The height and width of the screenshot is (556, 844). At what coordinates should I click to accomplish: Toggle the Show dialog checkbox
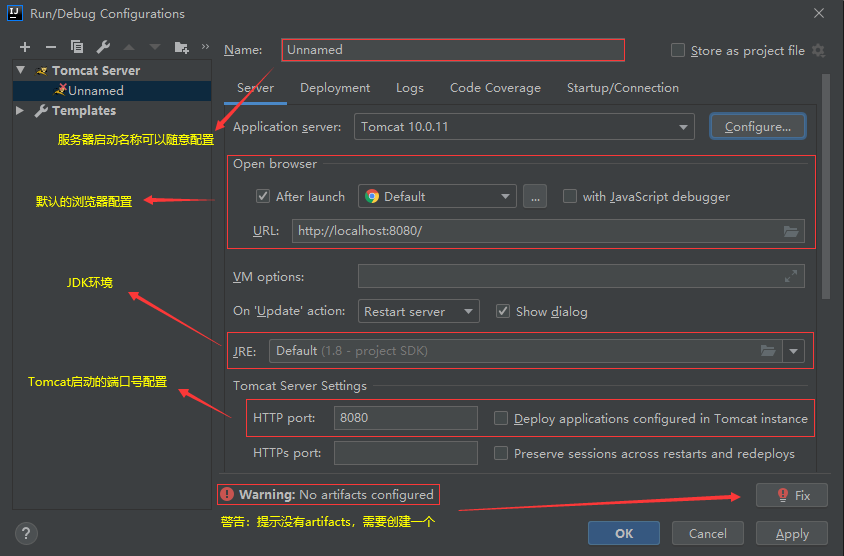click(x=503, y=311)
